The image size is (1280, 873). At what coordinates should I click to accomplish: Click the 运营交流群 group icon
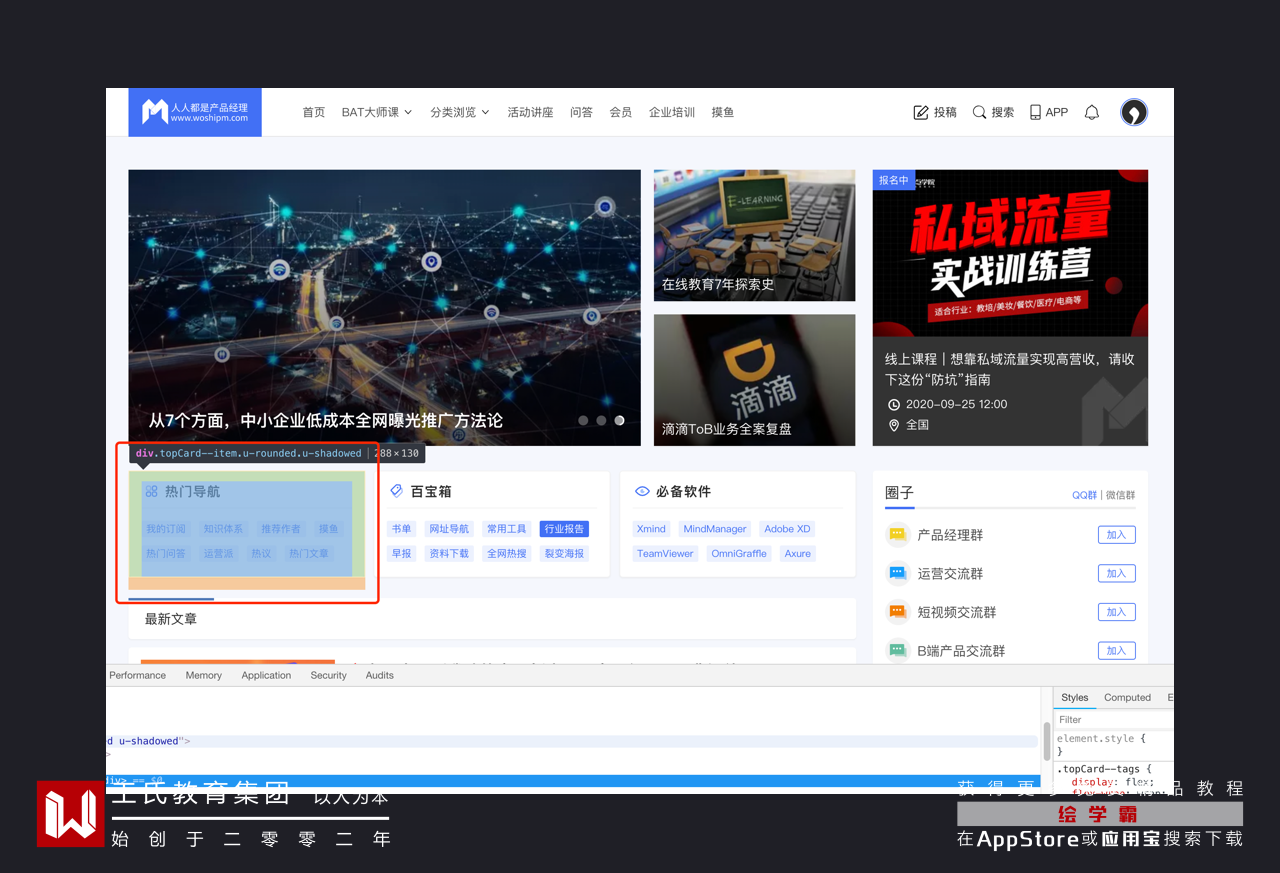pos(897,573)
